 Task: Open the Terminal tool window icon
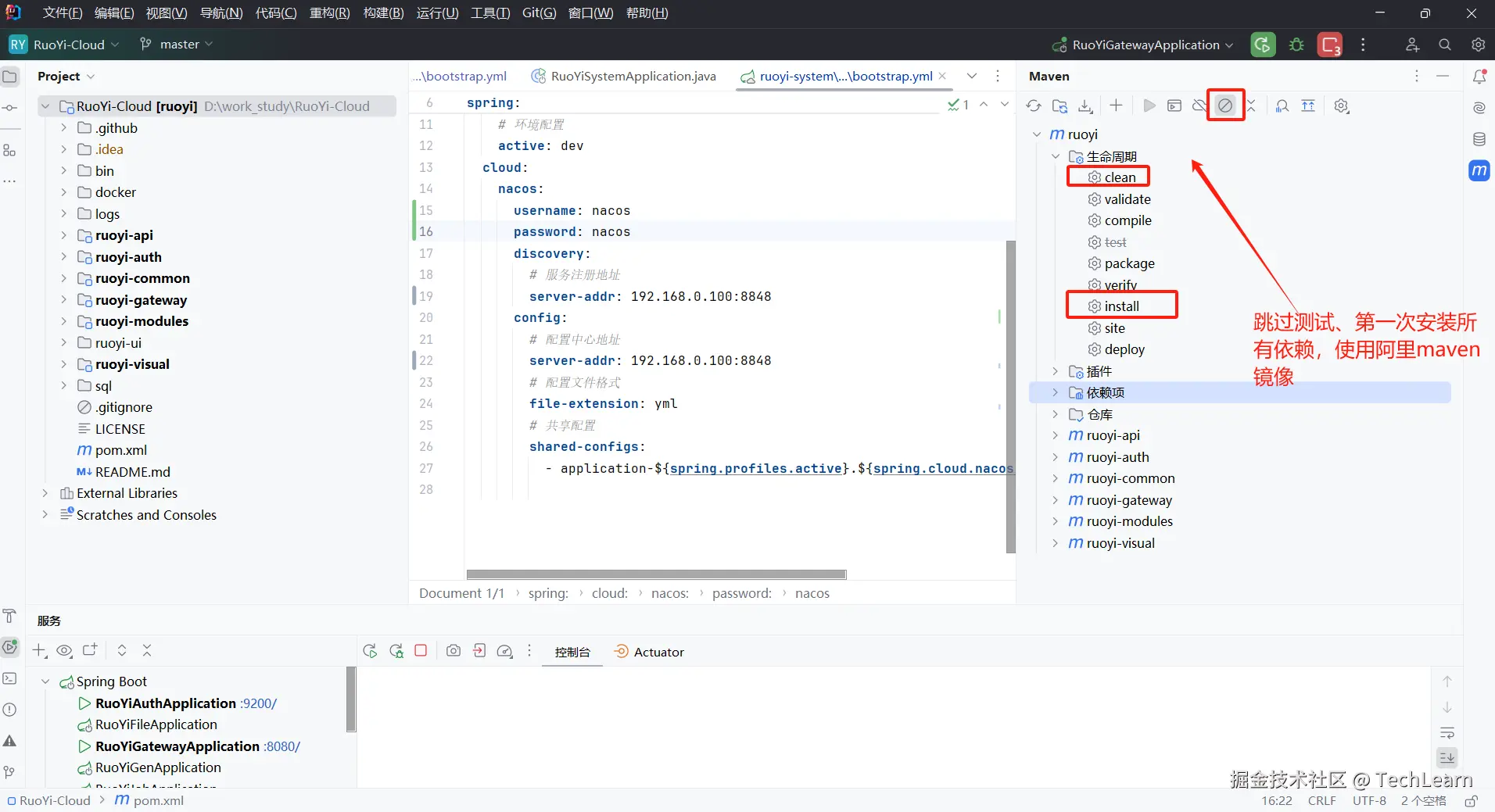10,678
